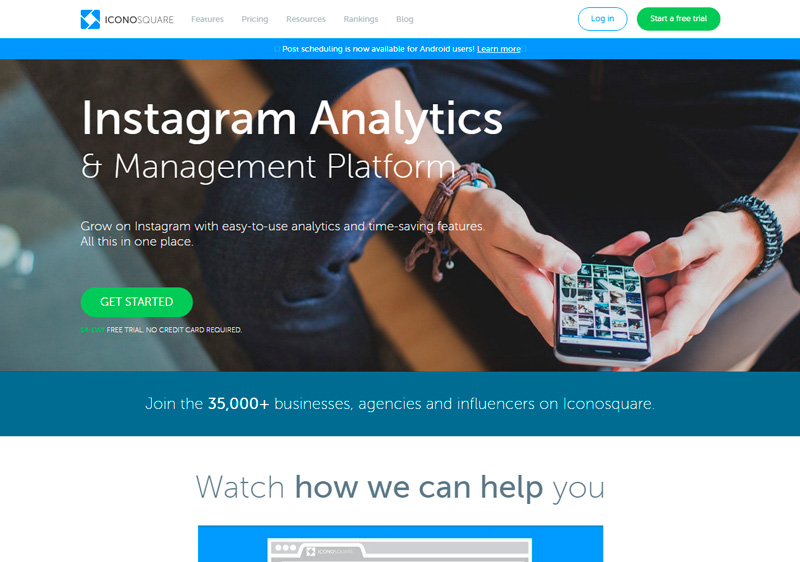This screenshot has width=800, height=562.
Task: Play the blue intro video preview
Action: 401,544
